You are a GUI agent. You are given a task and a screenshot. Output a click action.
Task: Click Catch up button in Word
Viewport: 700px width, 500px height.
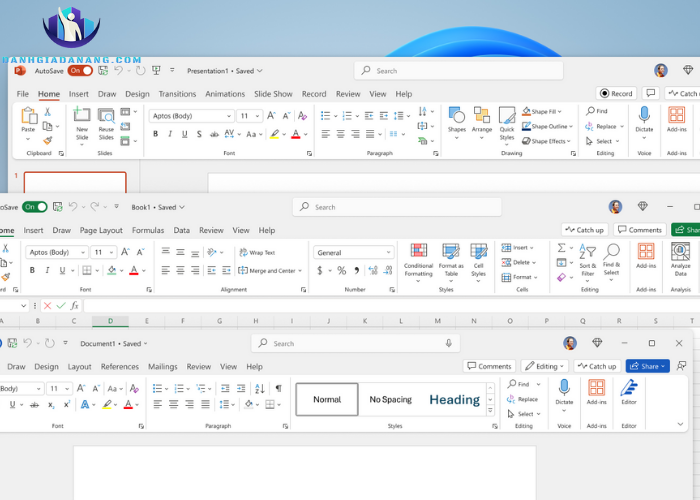[x=597, y=366]
